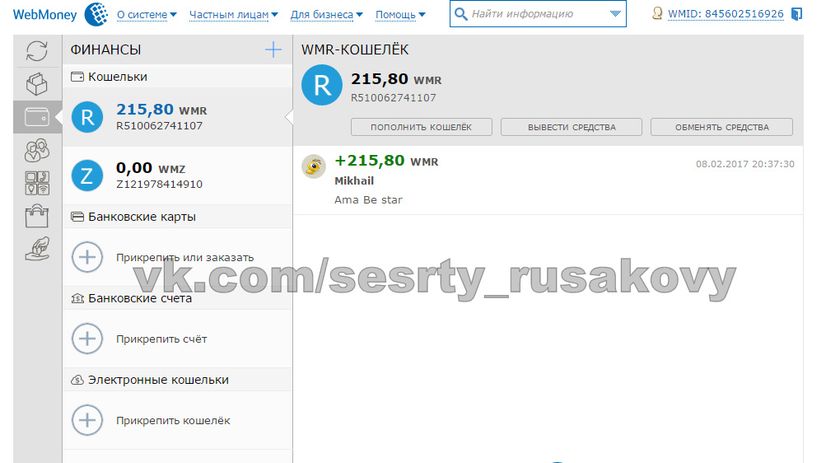Click the plus icon beside ФИНАНСЫ
The height and width of the screenshot is (463, 840).
click(273, 49)
